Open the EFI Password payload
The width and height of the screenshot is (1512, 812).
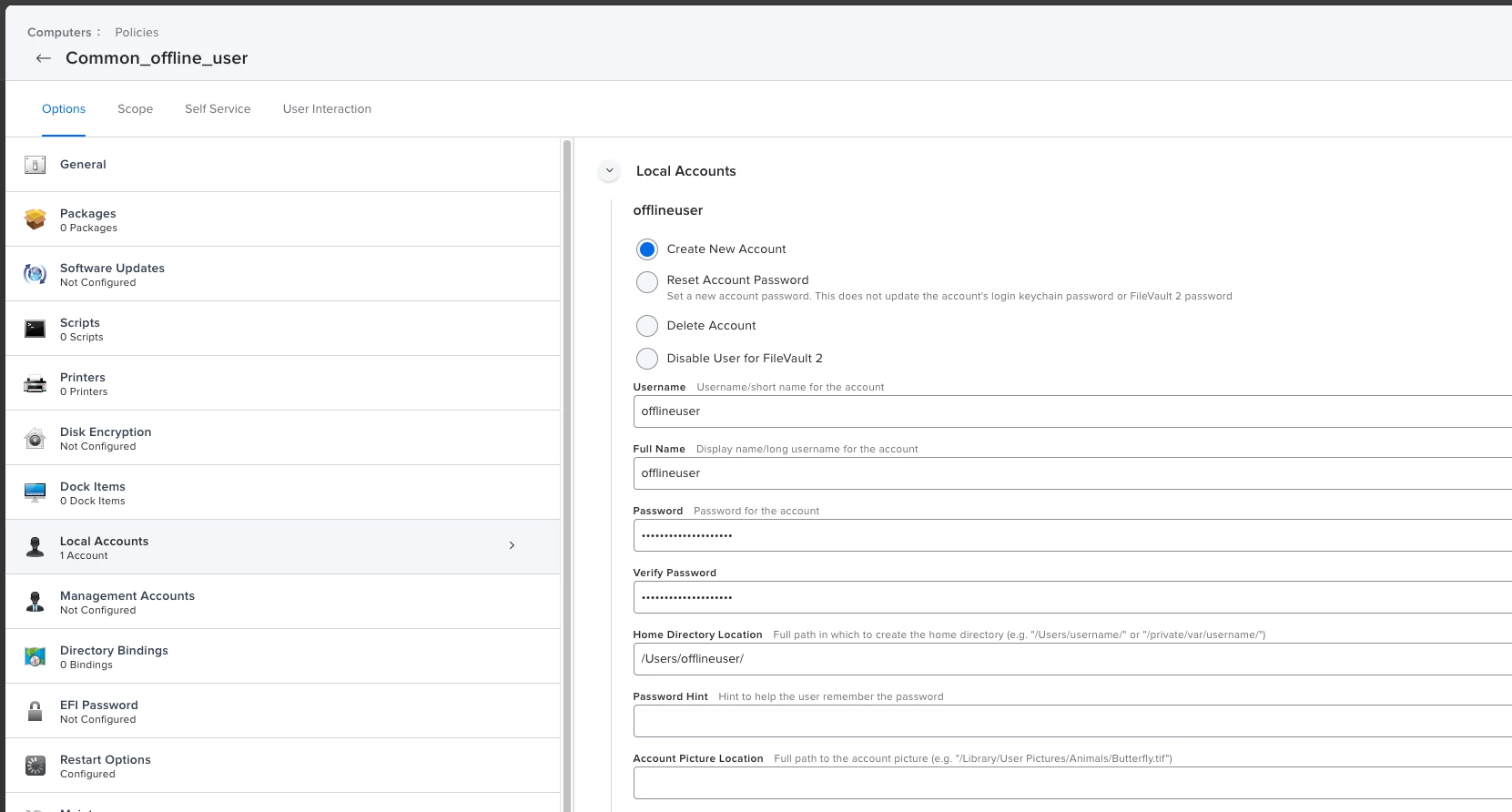click(x=282, y=711)
